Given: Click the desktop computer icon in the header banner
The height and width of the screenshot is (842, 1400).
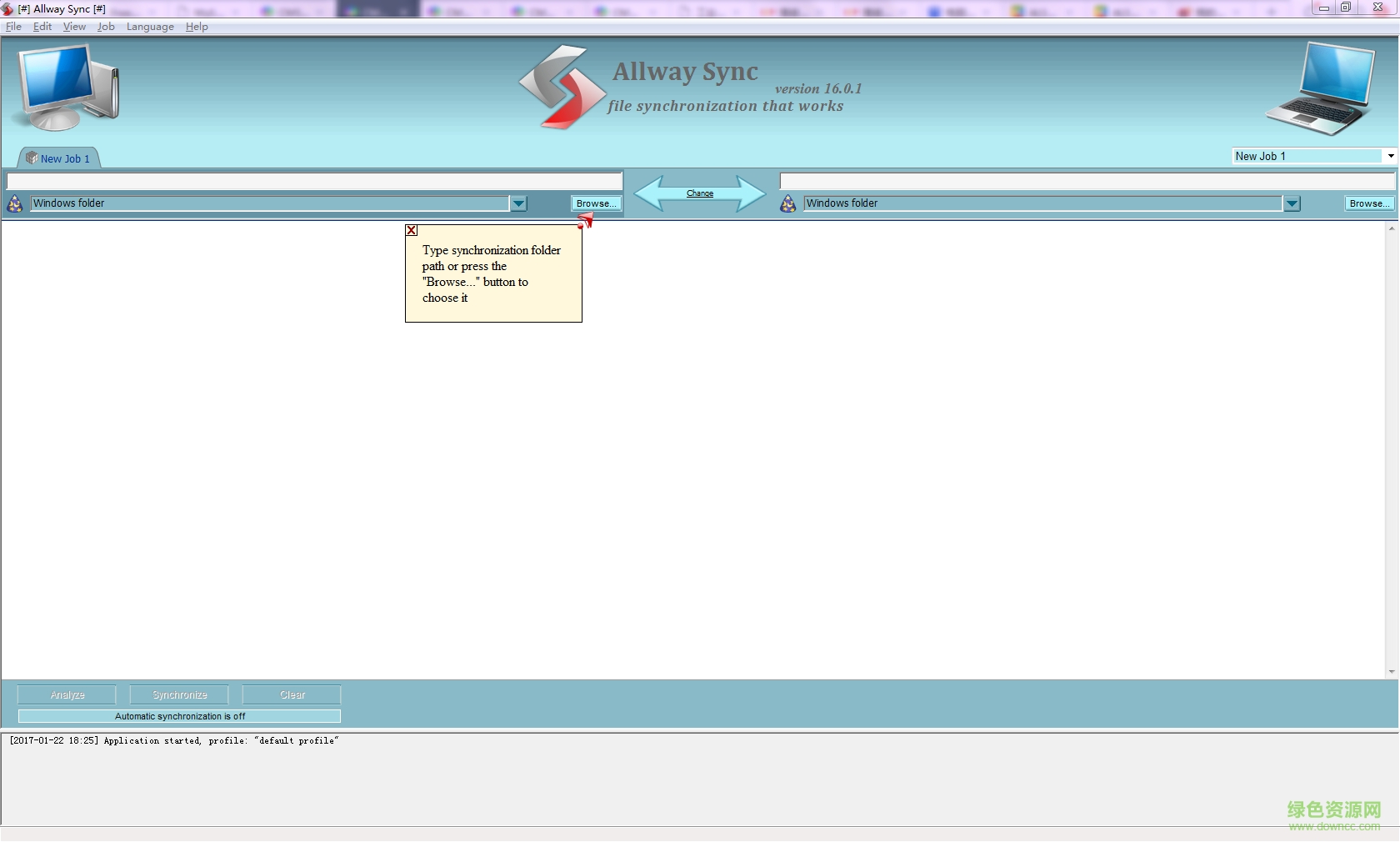Looking at the screenshot, I should pos(66,86).
